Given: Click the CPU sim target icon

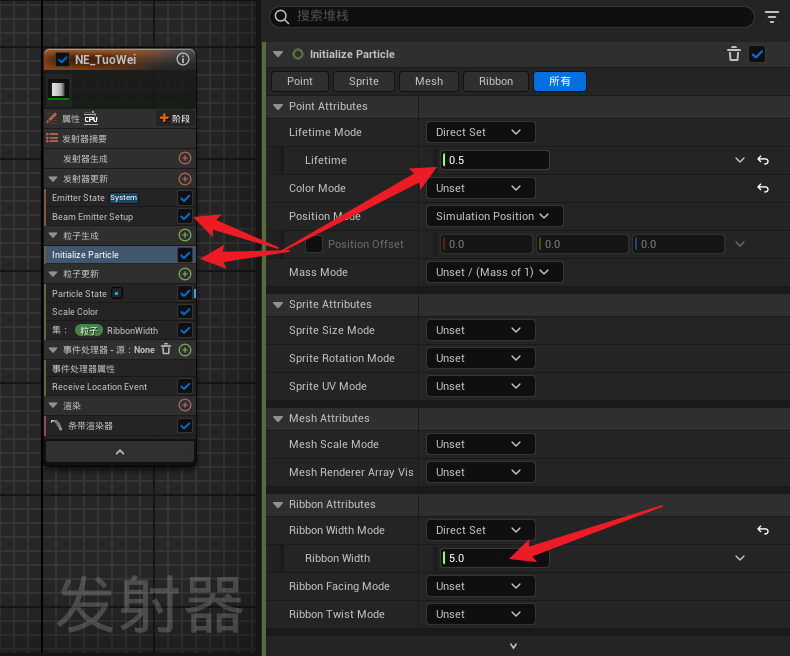Looking at the screenshot, I should (x=91, y=118).
